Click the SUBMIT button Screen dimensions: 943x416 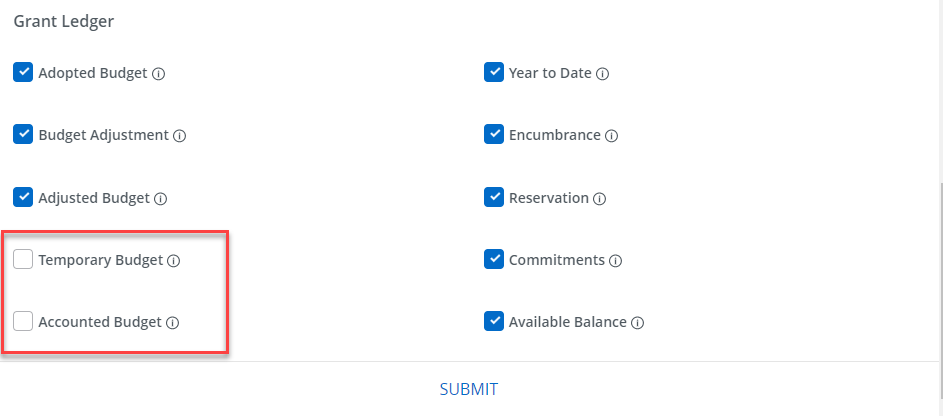coord(468,389)
